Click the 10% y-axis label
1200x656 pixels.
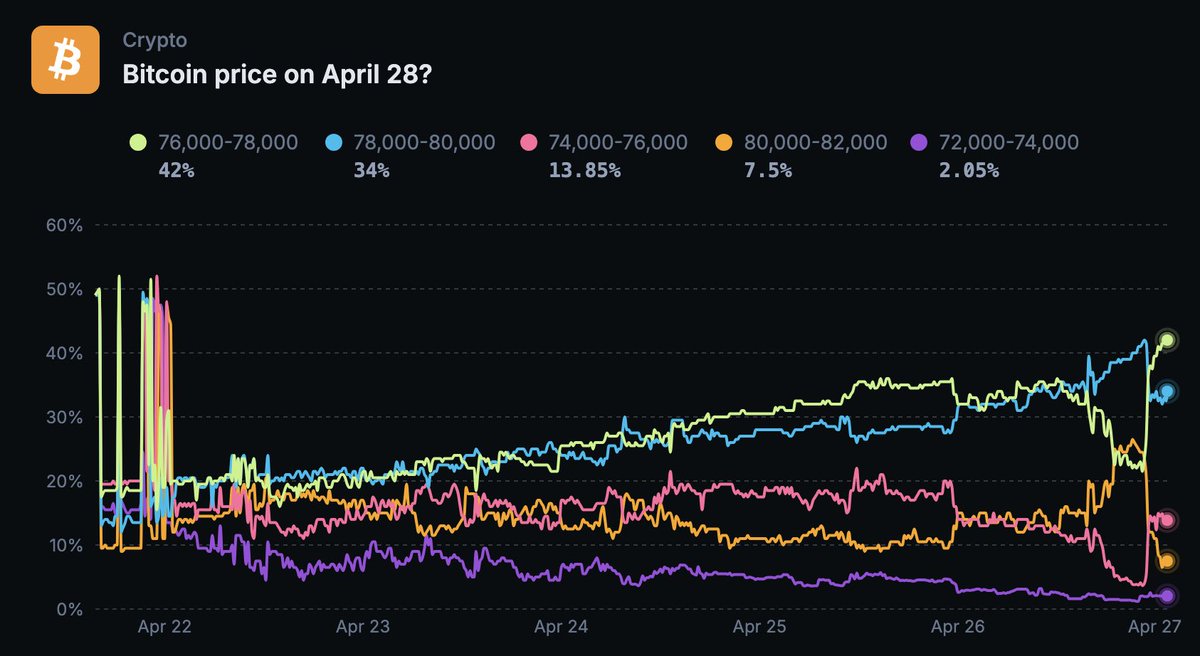[x=64, y=545]
